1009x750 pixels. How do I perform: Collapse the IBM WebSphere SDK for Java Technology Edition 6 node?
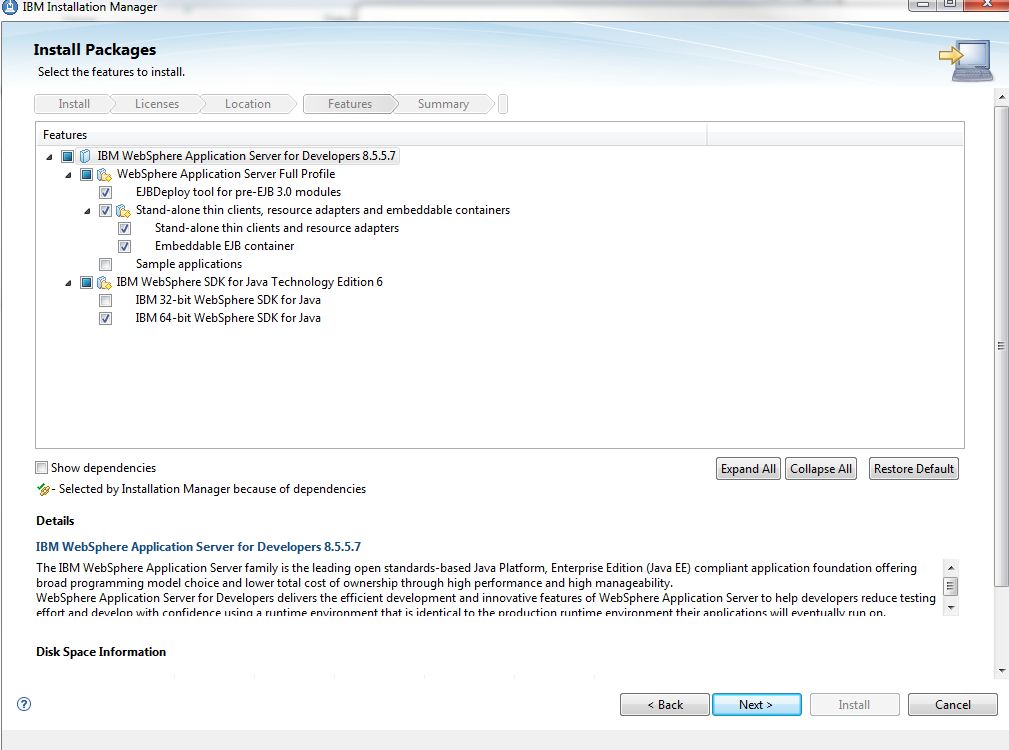point(68,283)
